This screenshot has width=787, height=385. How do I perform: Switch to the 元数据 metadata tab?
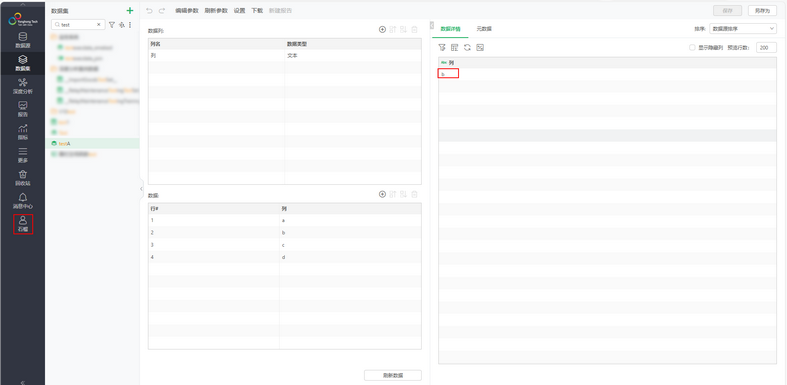pyautogui.click(x=484, y=29)
